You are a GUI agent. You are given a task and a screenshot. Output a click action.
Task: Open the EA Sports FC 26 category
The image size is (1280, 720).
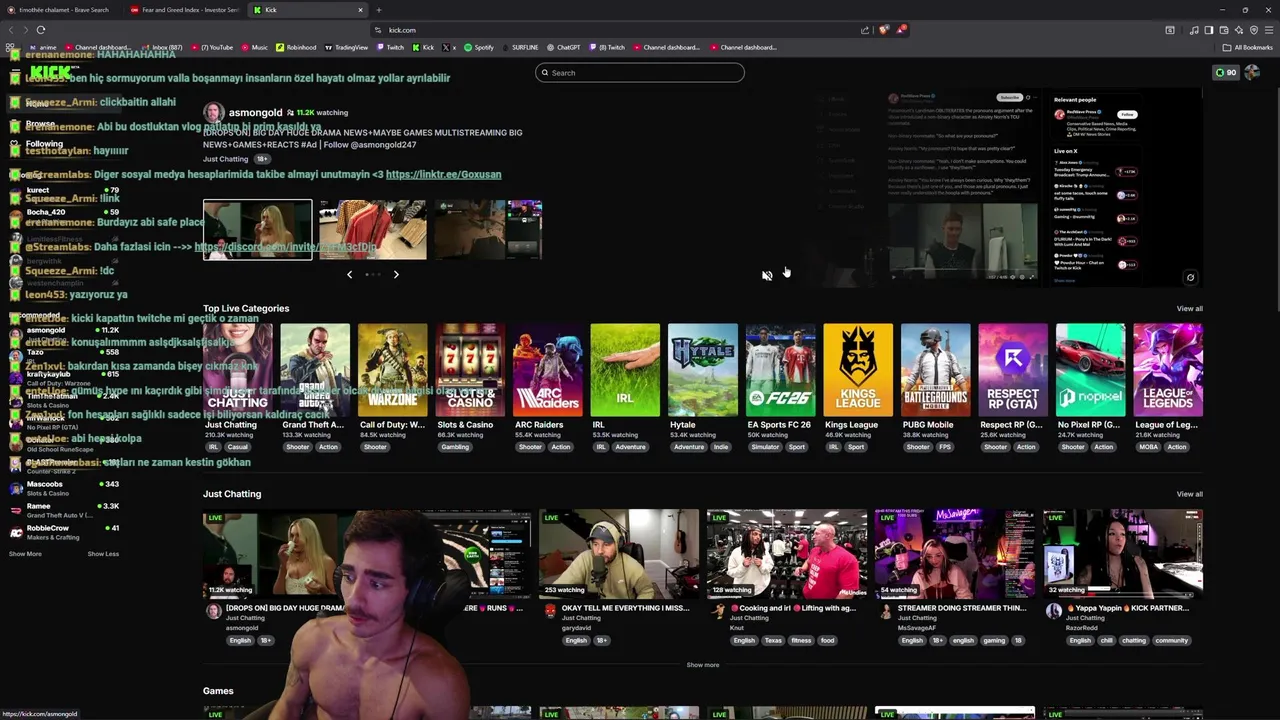(780, 369)
